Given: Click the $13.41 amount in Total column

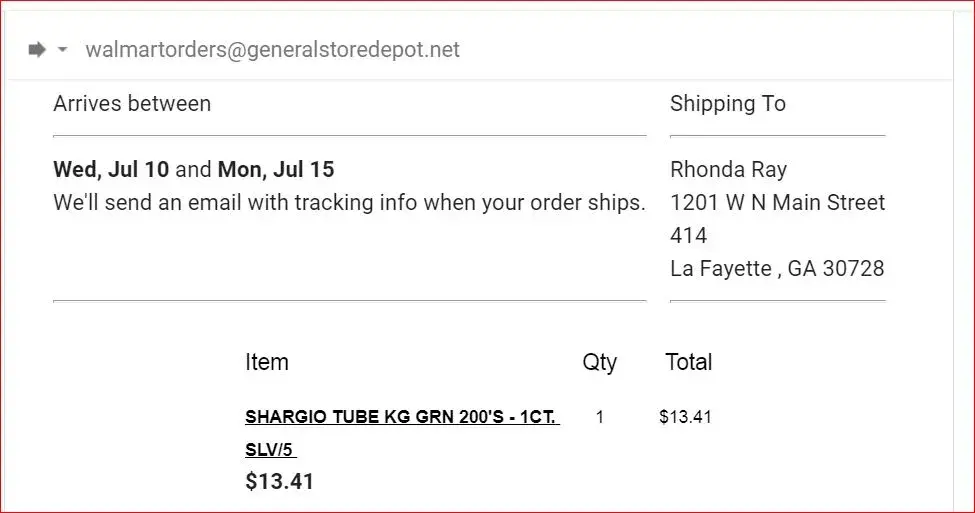Looking at the screenshot, I should [x=685, y=417].
